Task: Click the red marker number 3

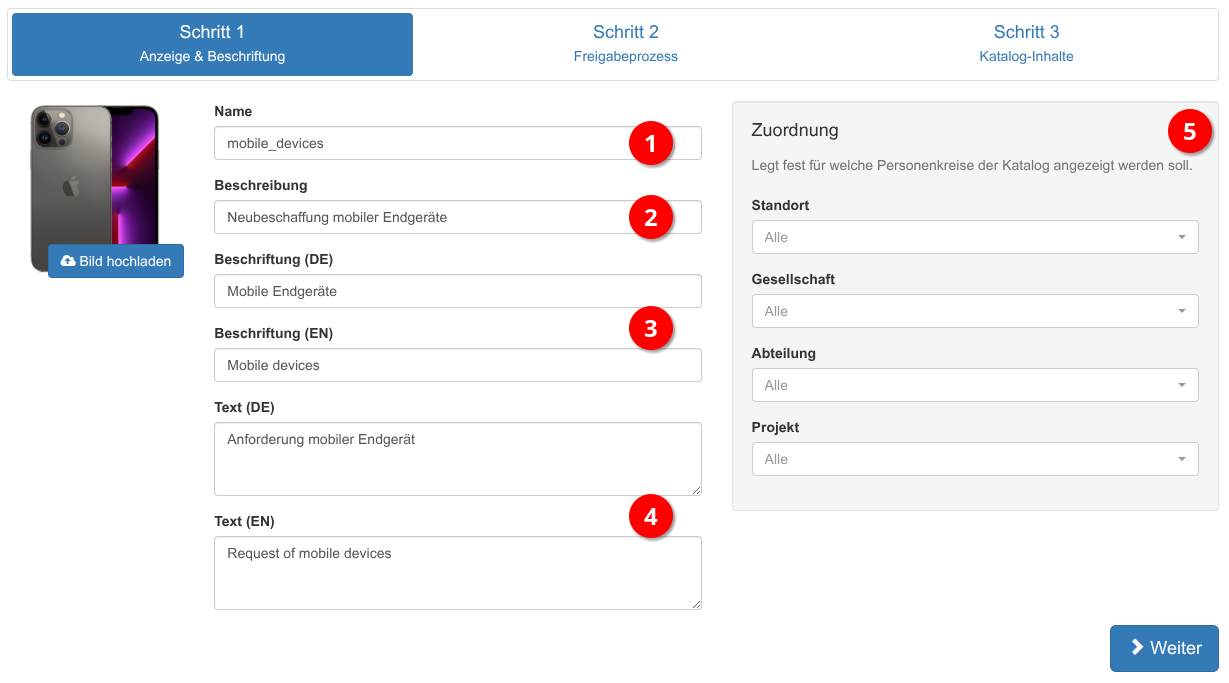Action: 651,328
